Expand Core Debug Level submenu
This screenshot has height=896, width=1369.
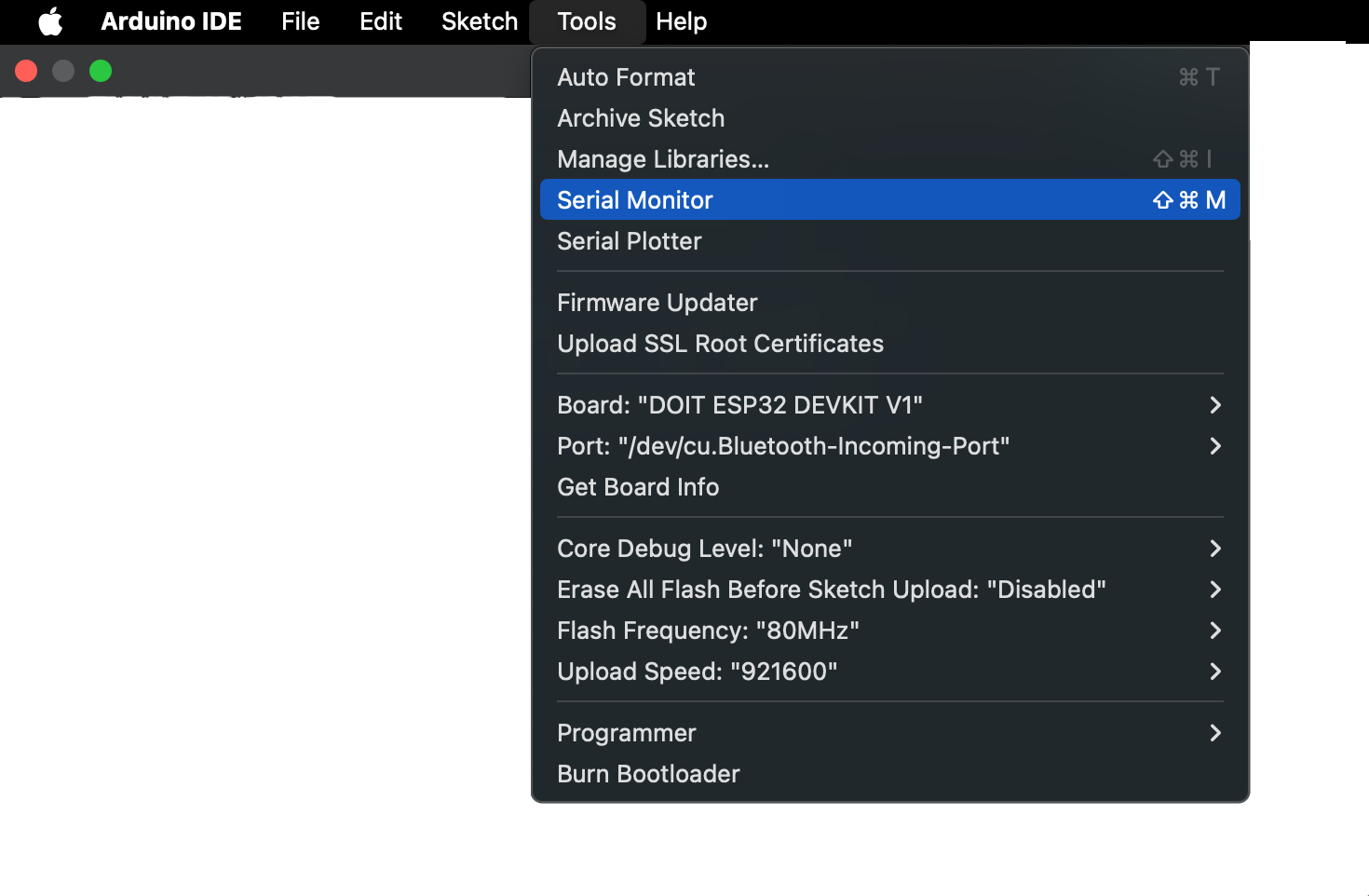pos(889,549)
